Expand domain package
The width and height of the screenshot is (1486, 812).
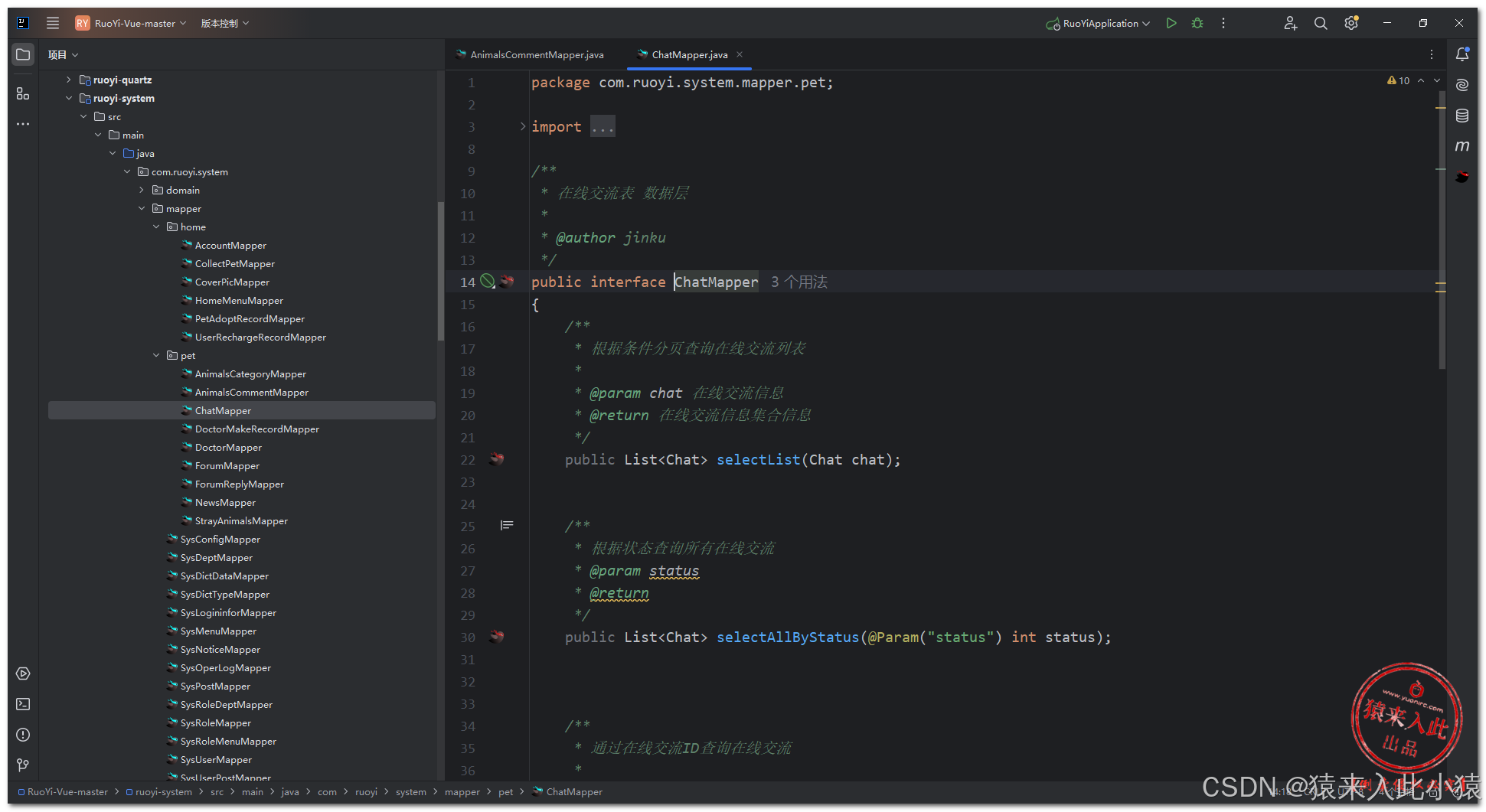point(142,190)
